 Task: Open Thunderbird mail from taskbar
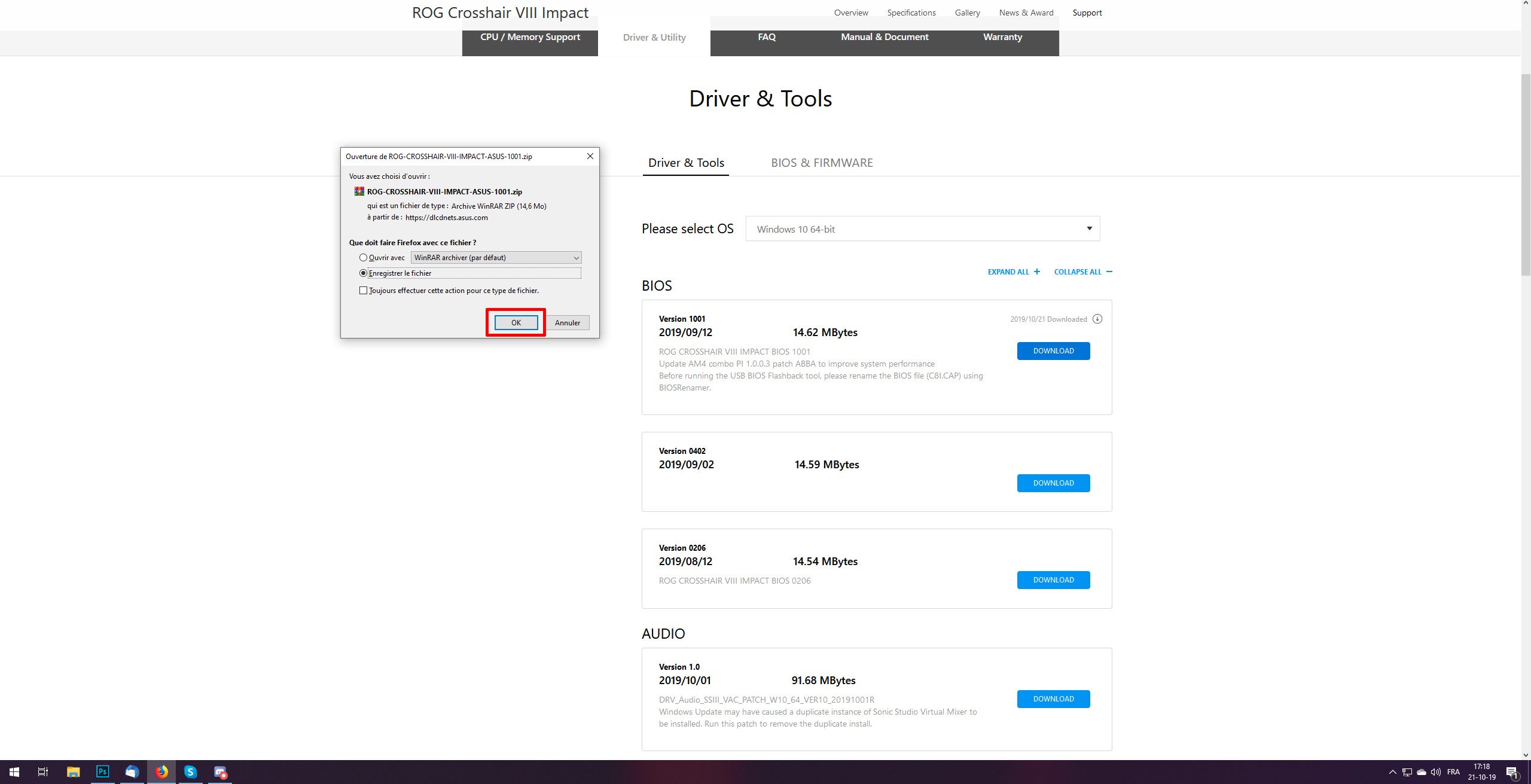pos(132,771)
